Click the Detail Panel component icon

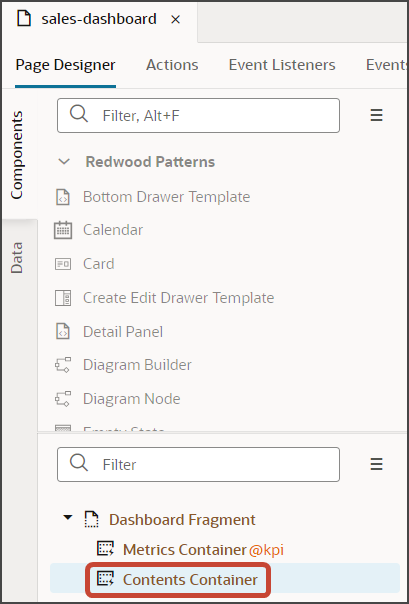[x=63, y=332]
